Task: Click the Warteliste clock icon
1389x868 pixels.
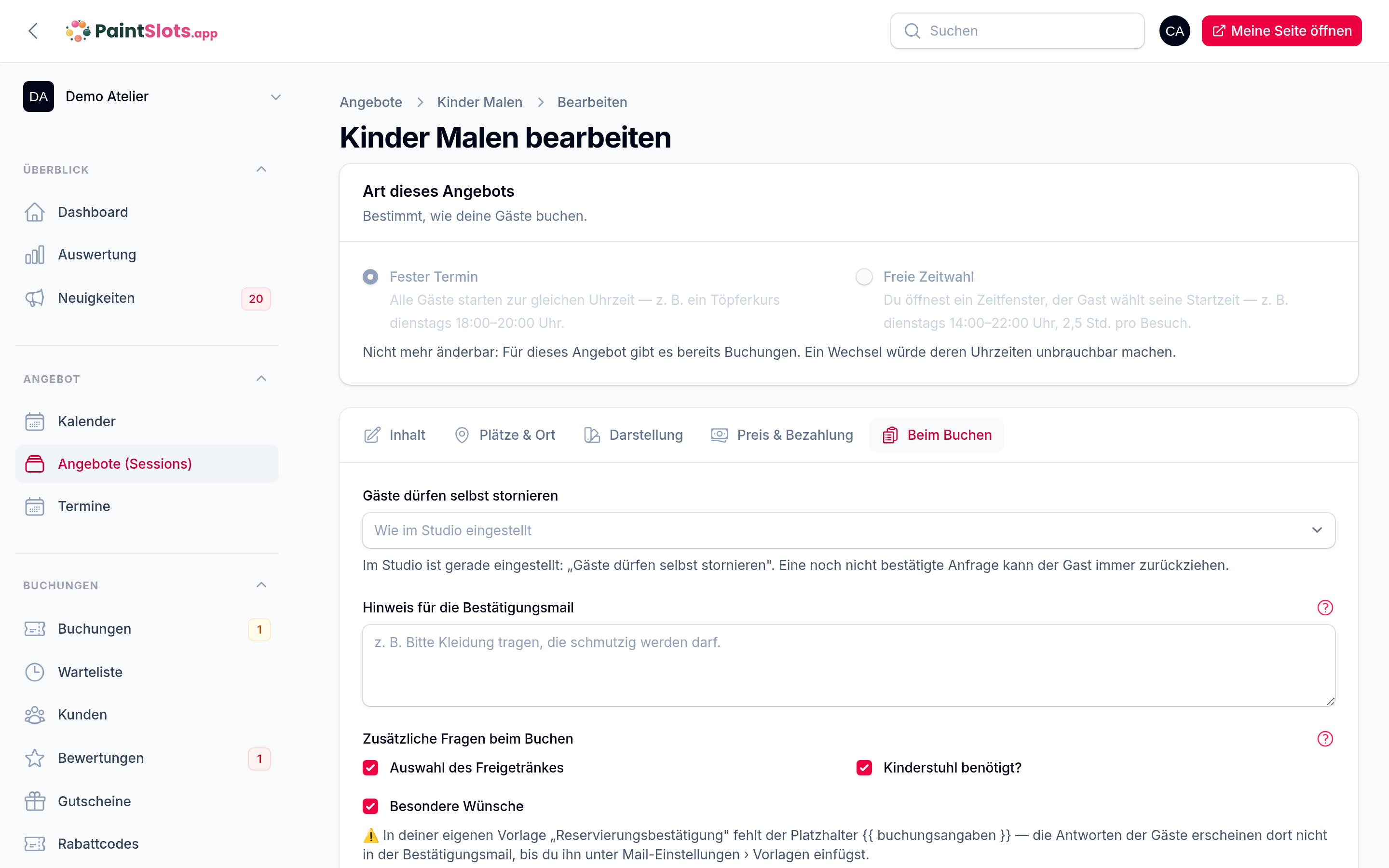Action: 34,672
